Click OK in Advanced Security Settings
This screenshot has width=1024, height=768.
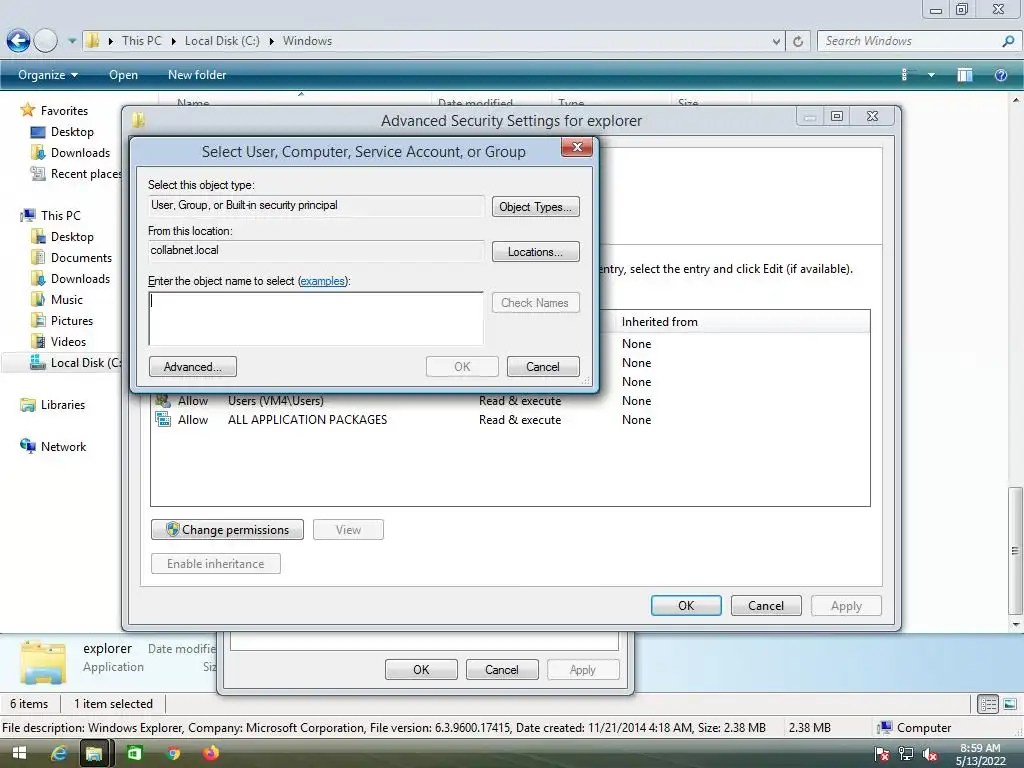(x=686, y=605)
